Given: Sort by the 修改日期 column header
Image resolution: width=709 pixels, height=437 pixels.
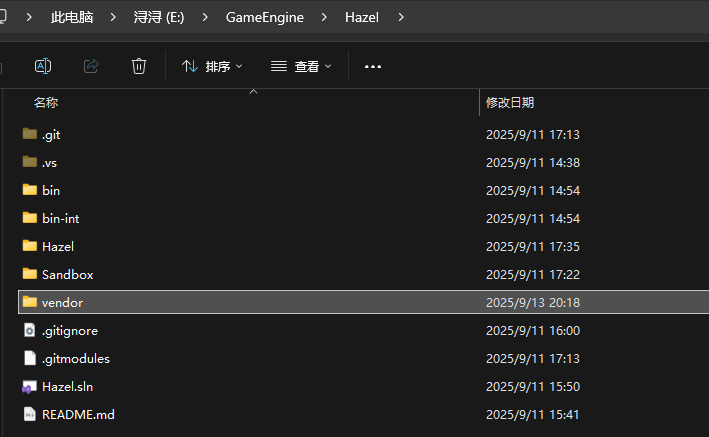Looking at the screenshot, I should tap(510, 102).
